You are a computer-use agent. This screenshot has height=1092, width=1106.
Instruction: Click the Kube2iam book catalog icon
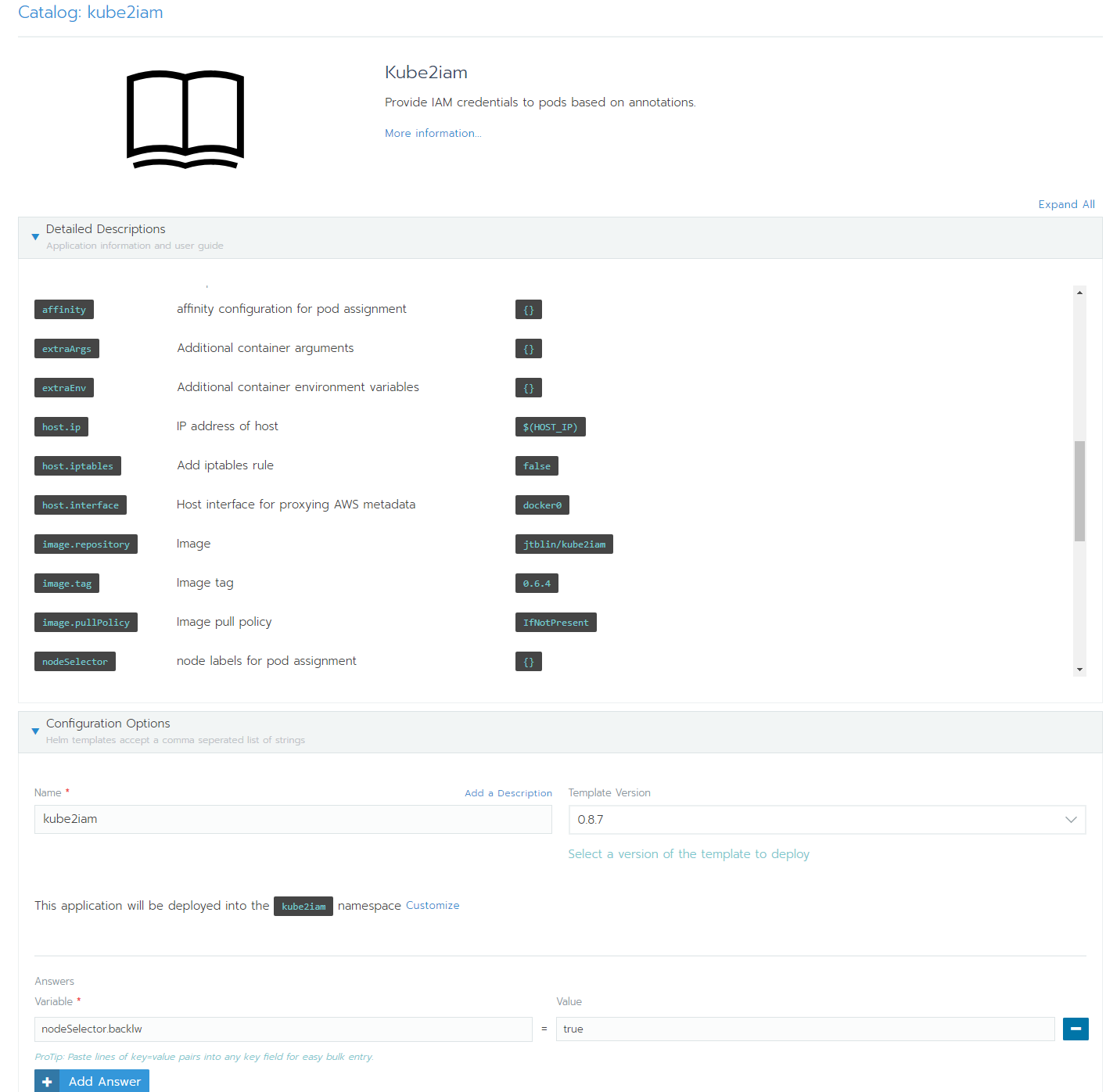[x=185, y=119]
